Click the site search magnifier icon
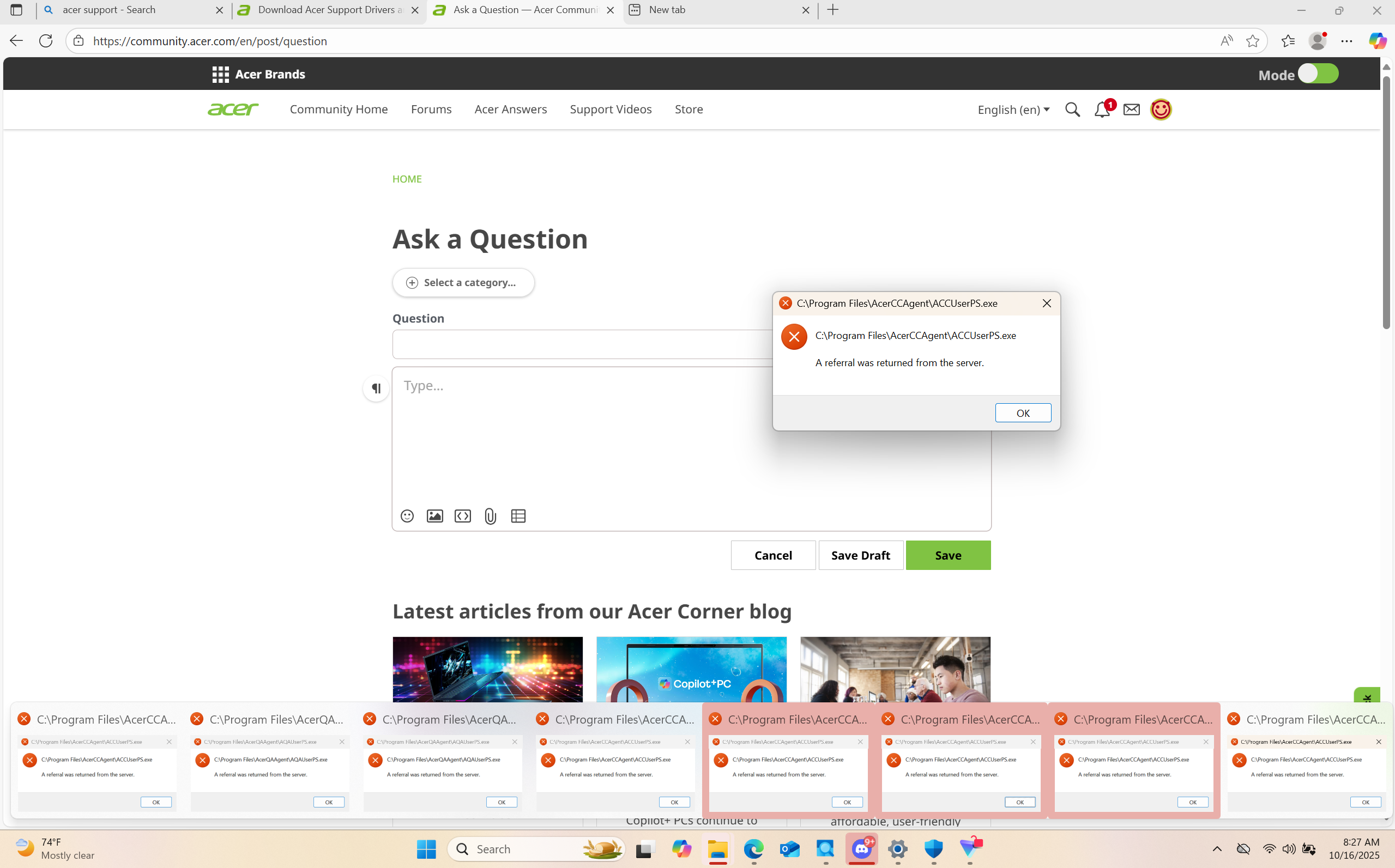The image size is (1395, 868). tap(1072, 110)
